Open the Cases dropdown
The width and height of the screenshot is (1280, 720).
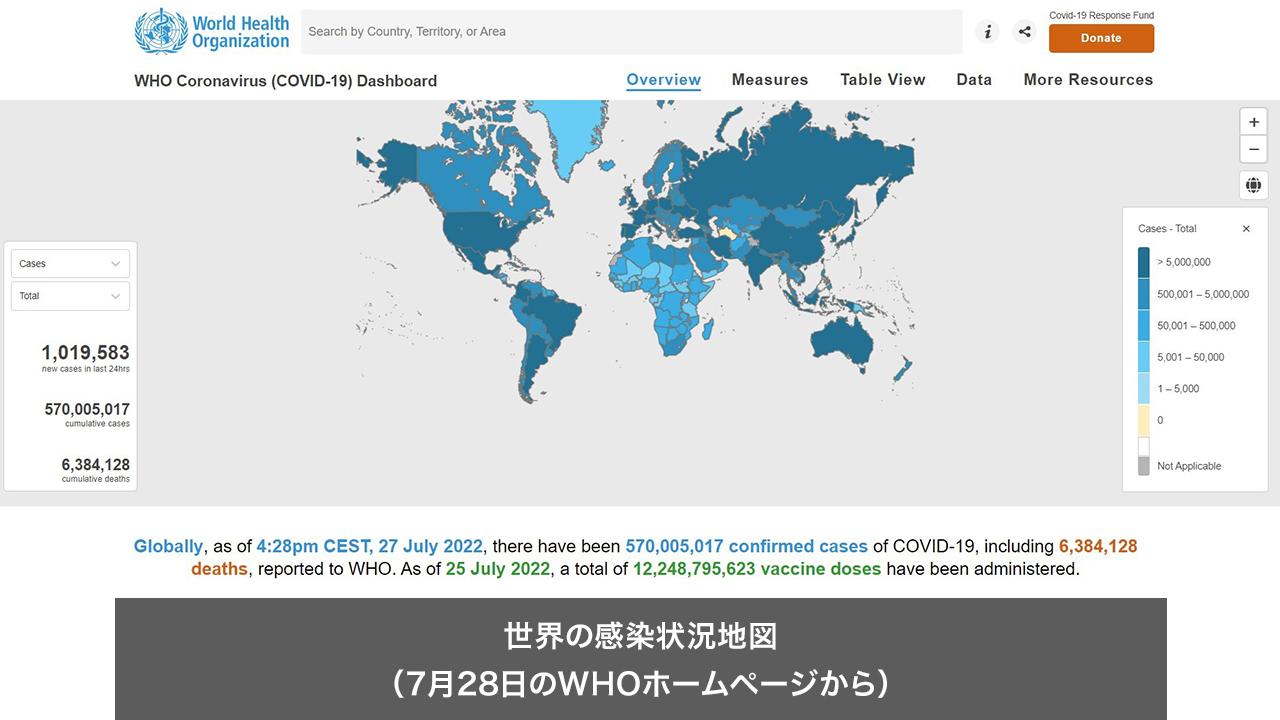tap(70, 264)
